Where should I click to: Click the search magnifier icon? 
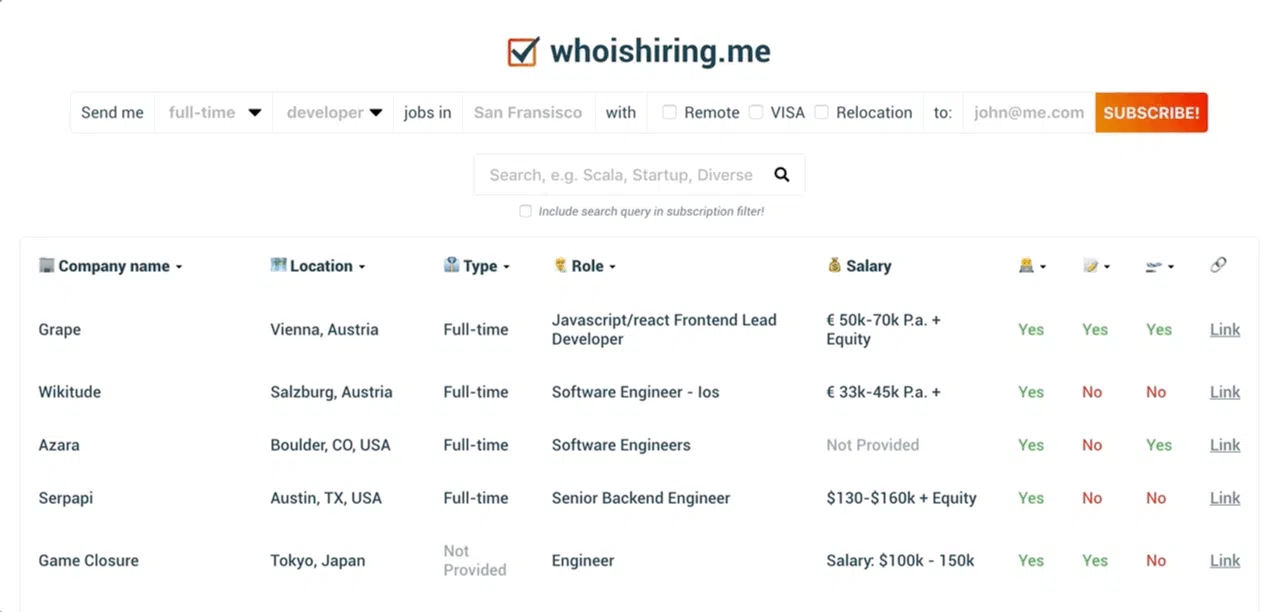(x=782, y=175)
